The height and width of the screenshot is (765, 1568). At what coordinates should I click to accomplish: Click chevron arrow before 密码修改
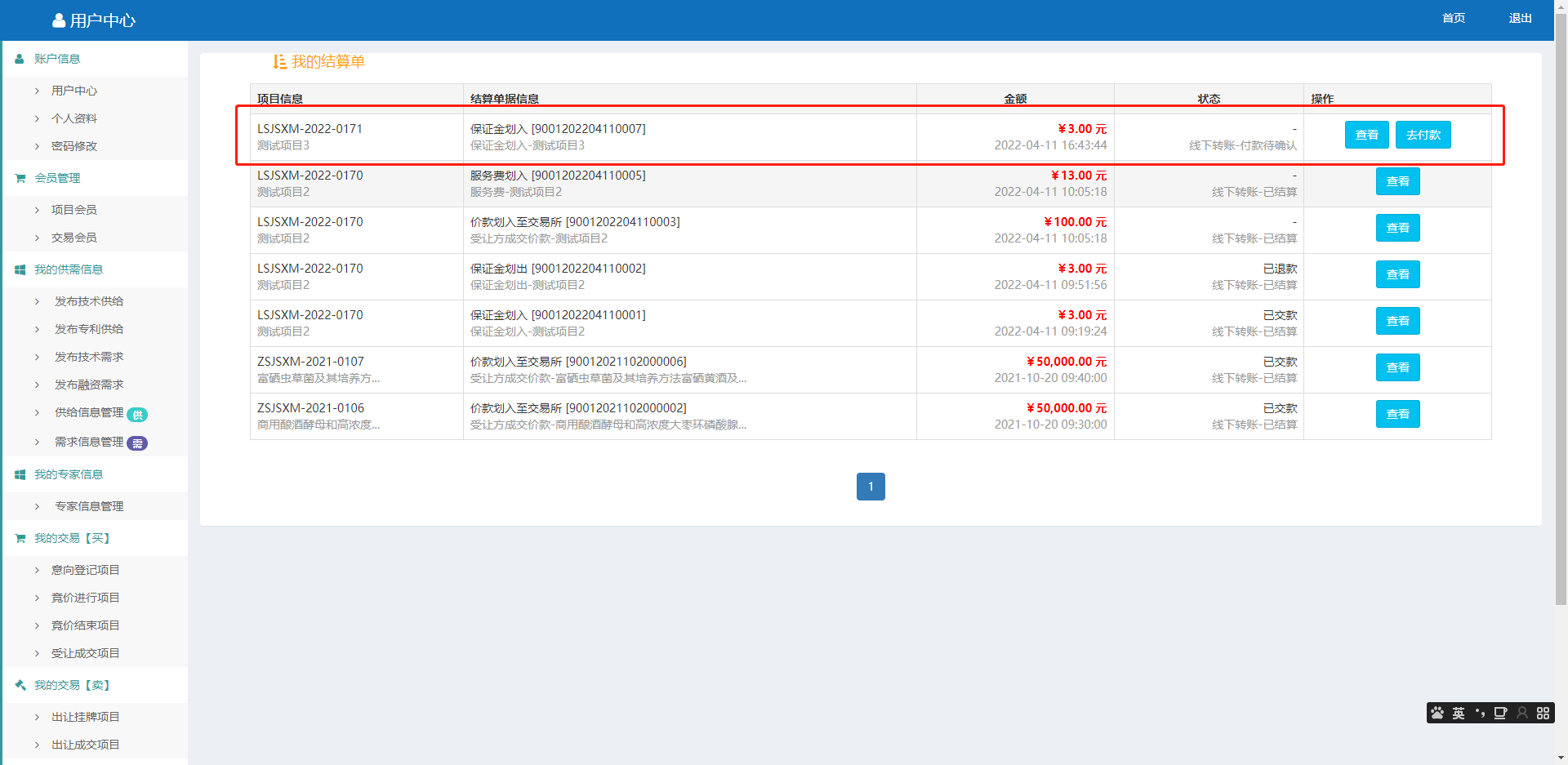pyautogui.click(x=37, y=146)
